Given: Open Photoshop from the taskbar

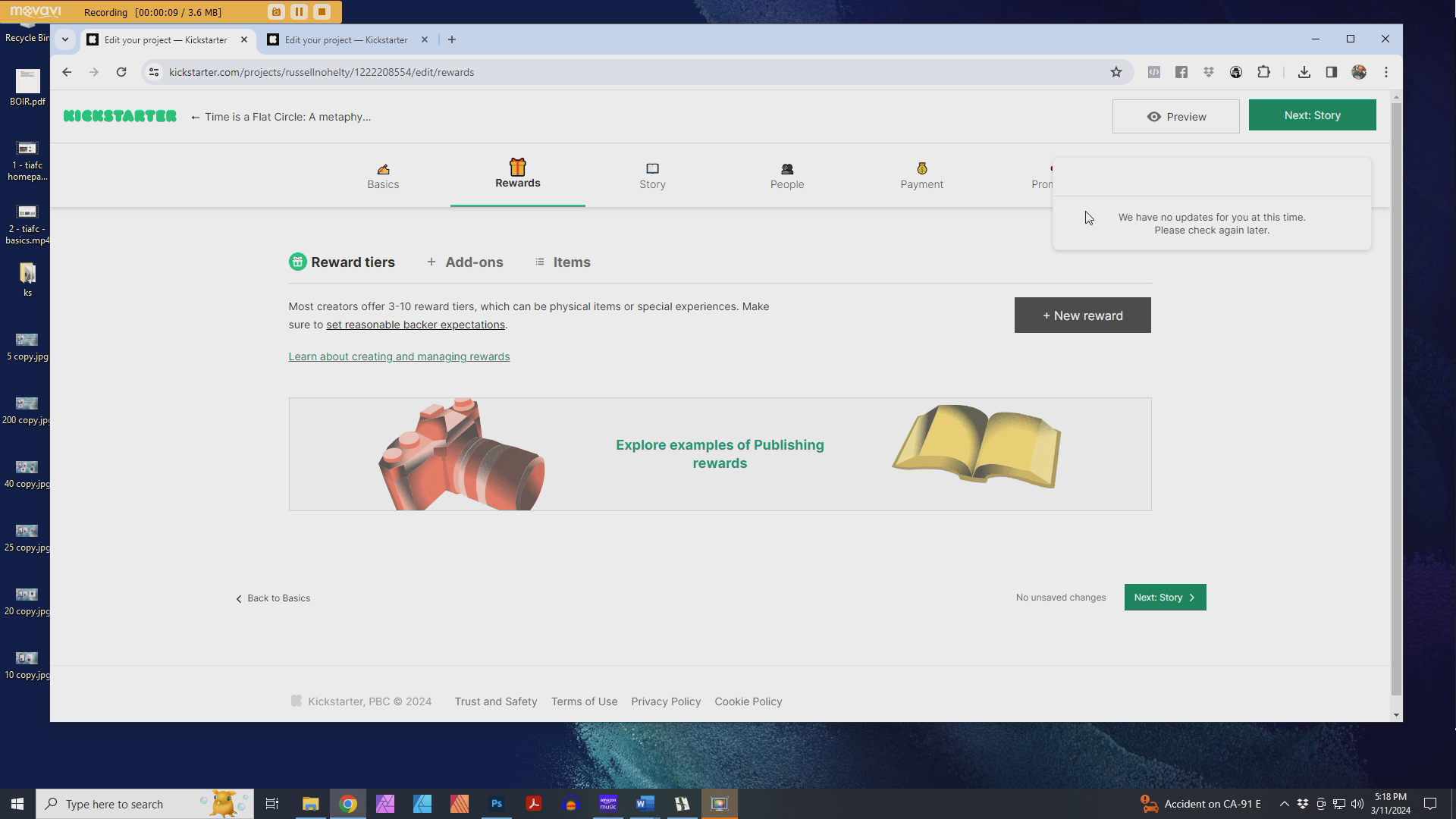Looking at the screenshot, I should click(x=497, y=804).
